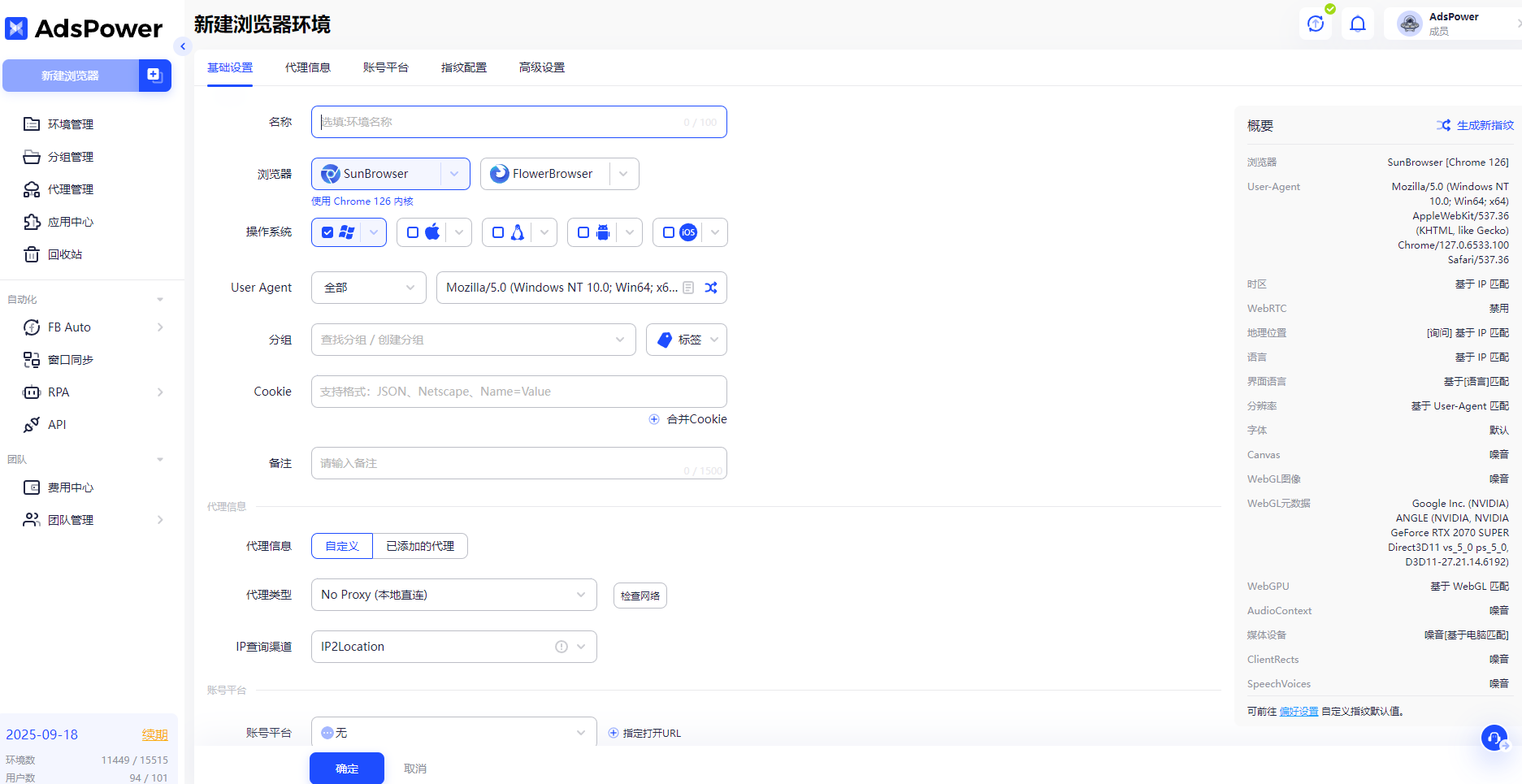Switch to 代理信息 tab
Screen dimensions: 1522x784
pos(308,67)
